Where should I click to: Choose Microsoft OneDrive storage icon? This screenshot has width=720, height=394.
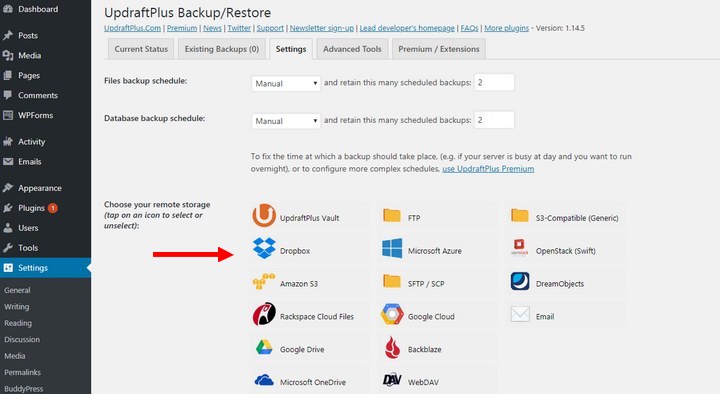(264, 380)
